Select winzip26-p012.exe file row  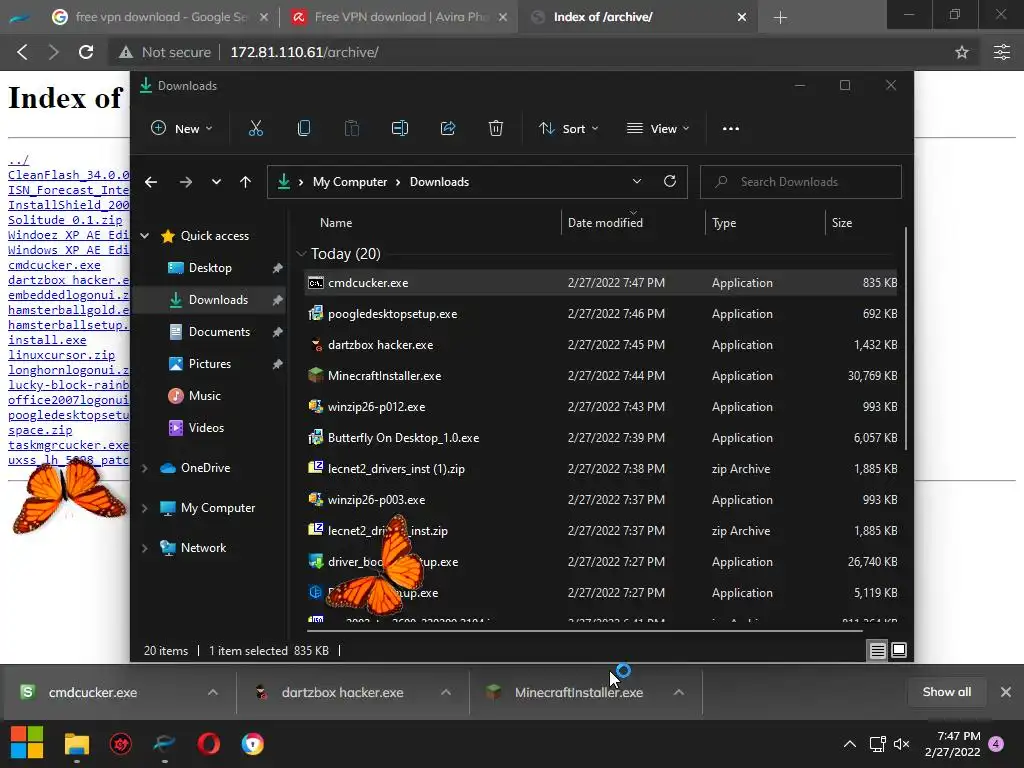point(601,407)
